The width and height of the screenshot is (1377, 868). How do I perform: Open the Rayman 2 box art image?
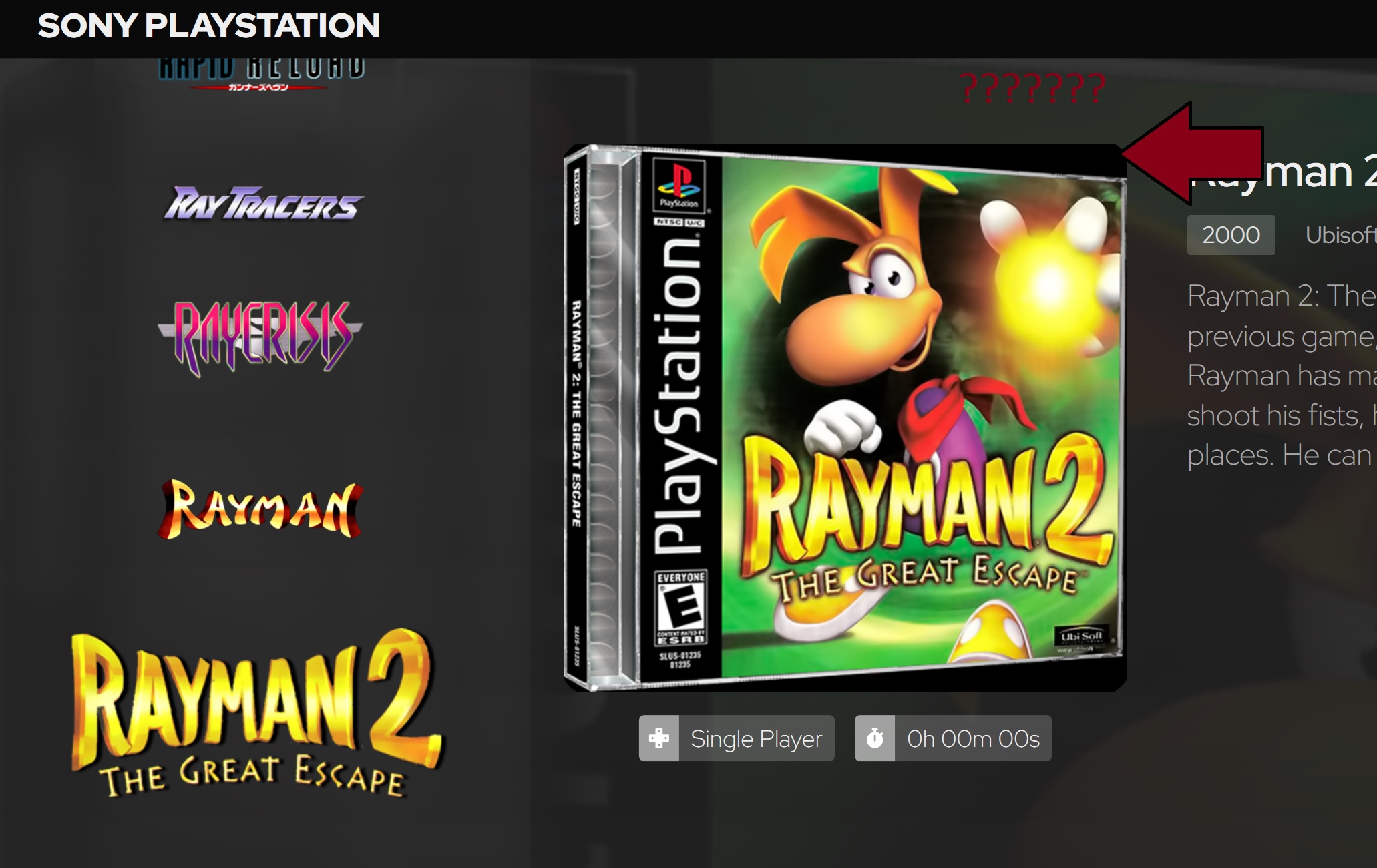coord(845,417)
